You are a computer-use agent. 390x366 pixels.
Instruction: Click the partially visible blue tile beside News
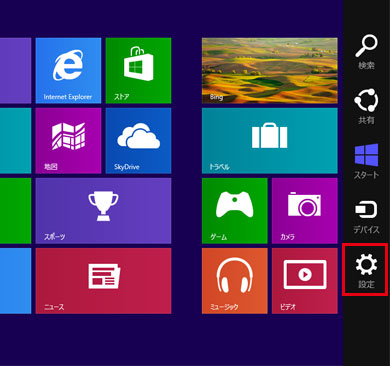(15, 281)
